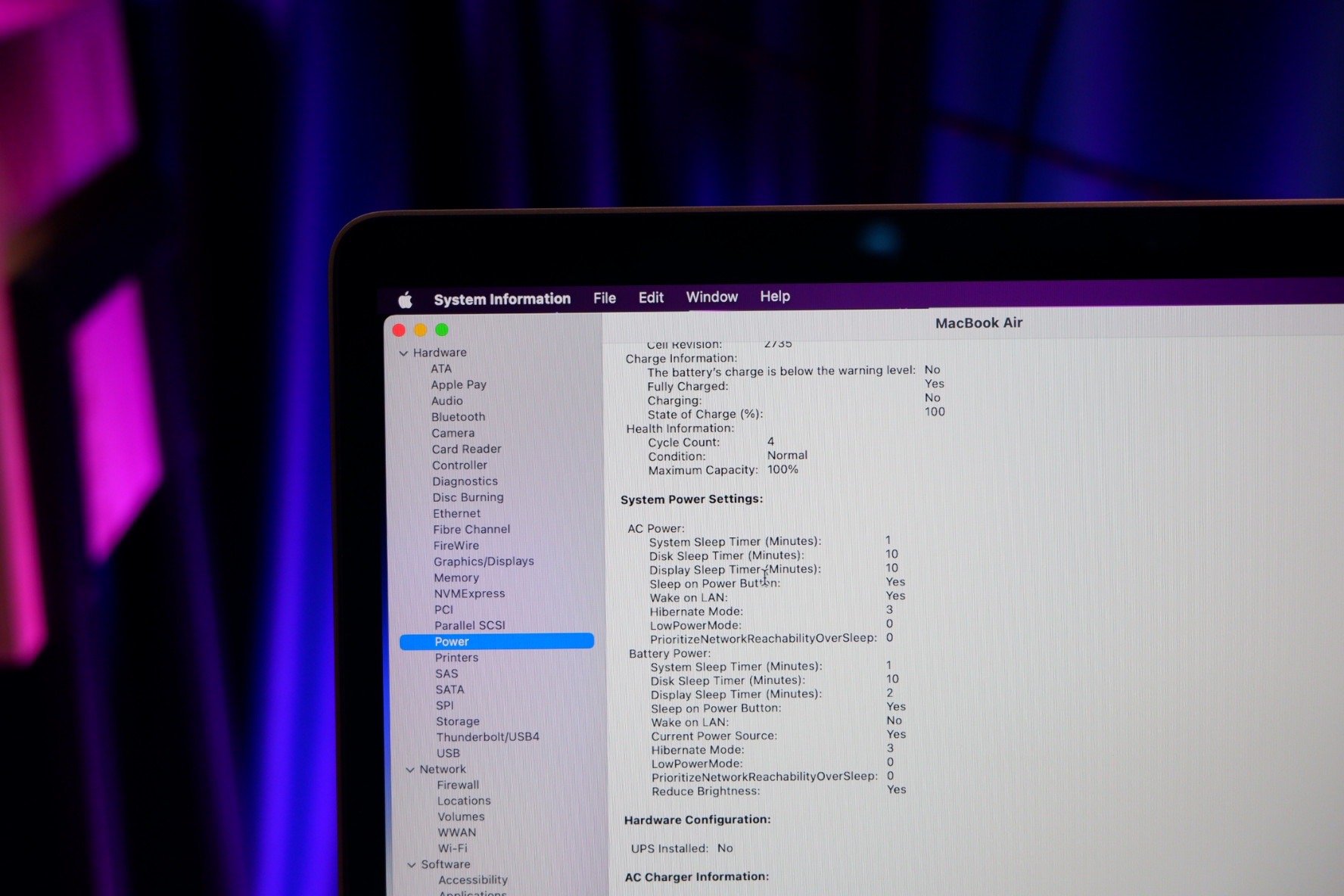Select Printers in the sidebar
The height and width of the screenshot is (896, 1344).
click(x=456, y=658)
